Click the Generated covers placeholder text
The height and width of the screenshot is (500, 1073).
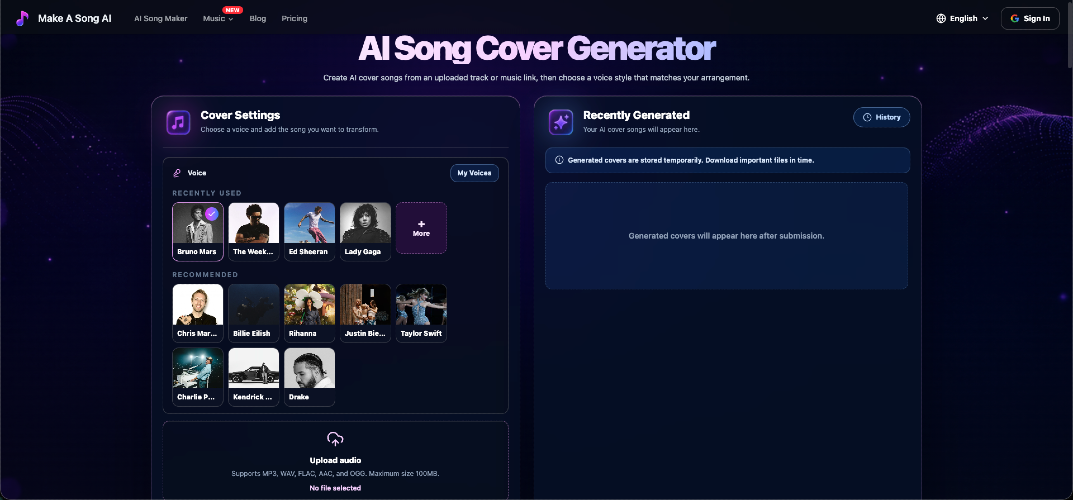click(x=726, y=235)
